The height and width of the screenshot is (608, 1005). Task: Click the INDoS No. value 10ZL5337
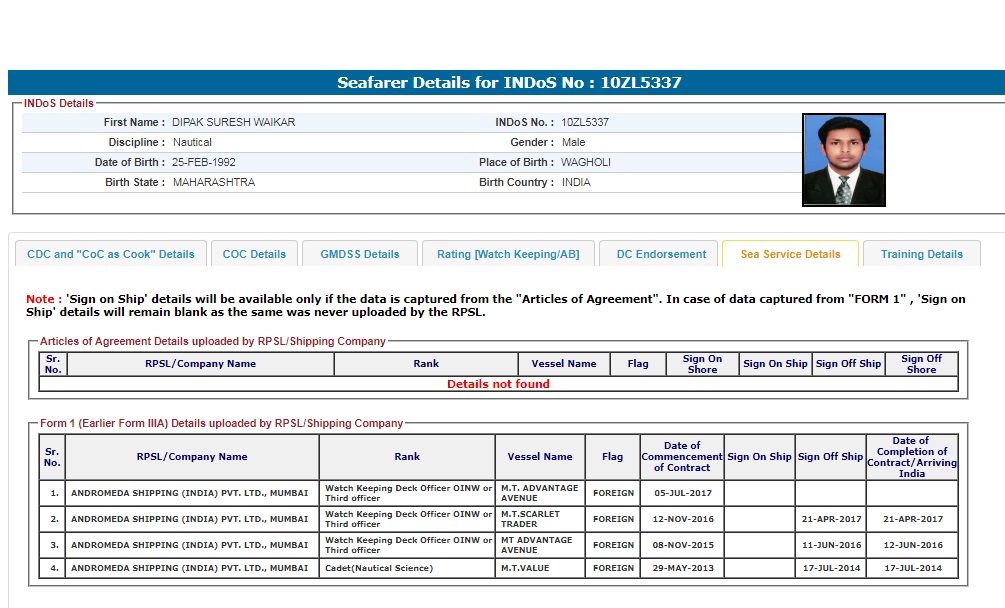585,122
